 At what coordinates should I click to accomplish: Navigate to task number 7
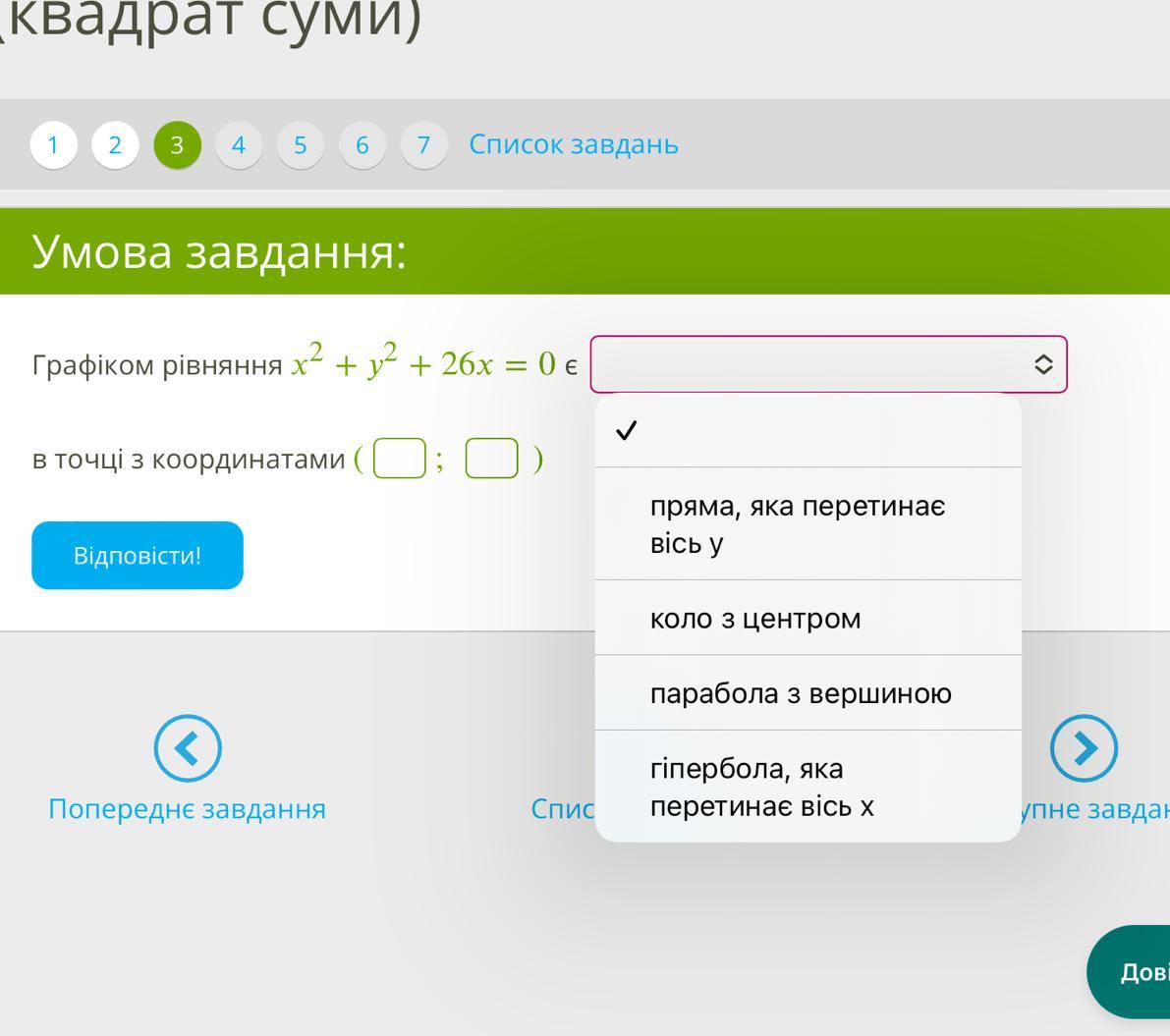[x=423, y=145]
